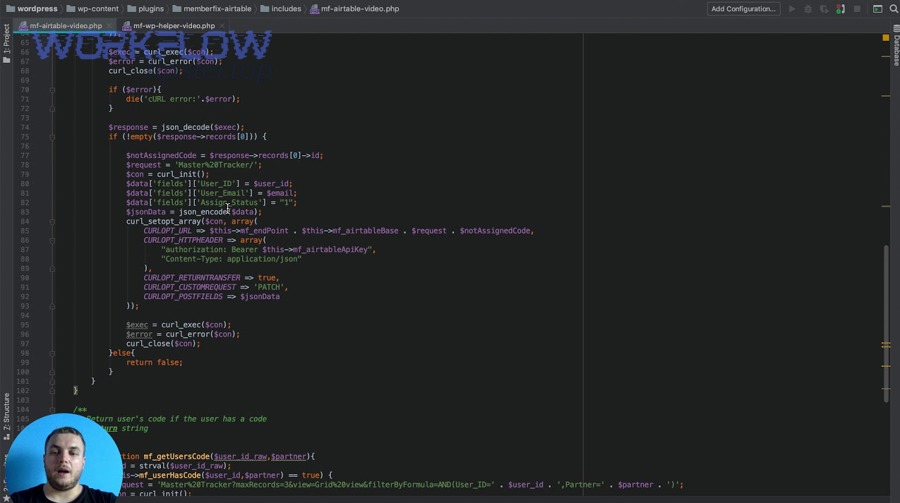Click the yellow inspection indicator square
Viewport: 900px width, 503px height.
point(886,37)
